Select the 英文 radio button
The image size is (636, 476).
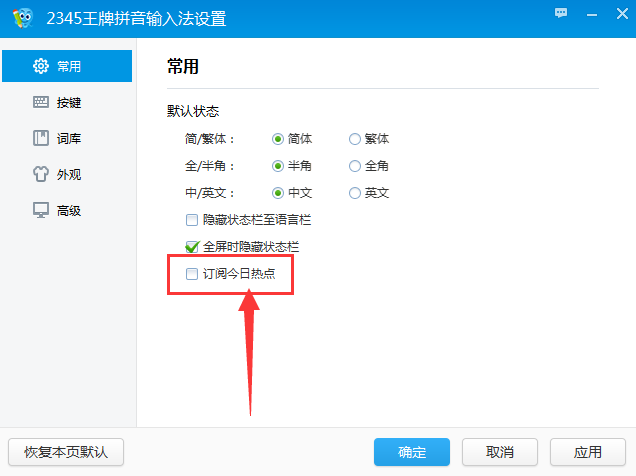[355, 193]
